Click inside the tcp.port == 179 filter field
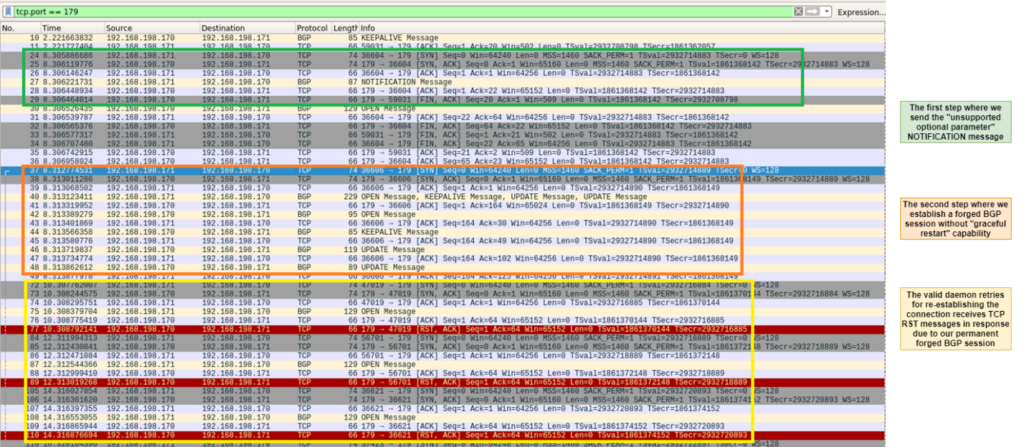The height and width of the screenshot is (447, 1024). (x=400, y=12)
